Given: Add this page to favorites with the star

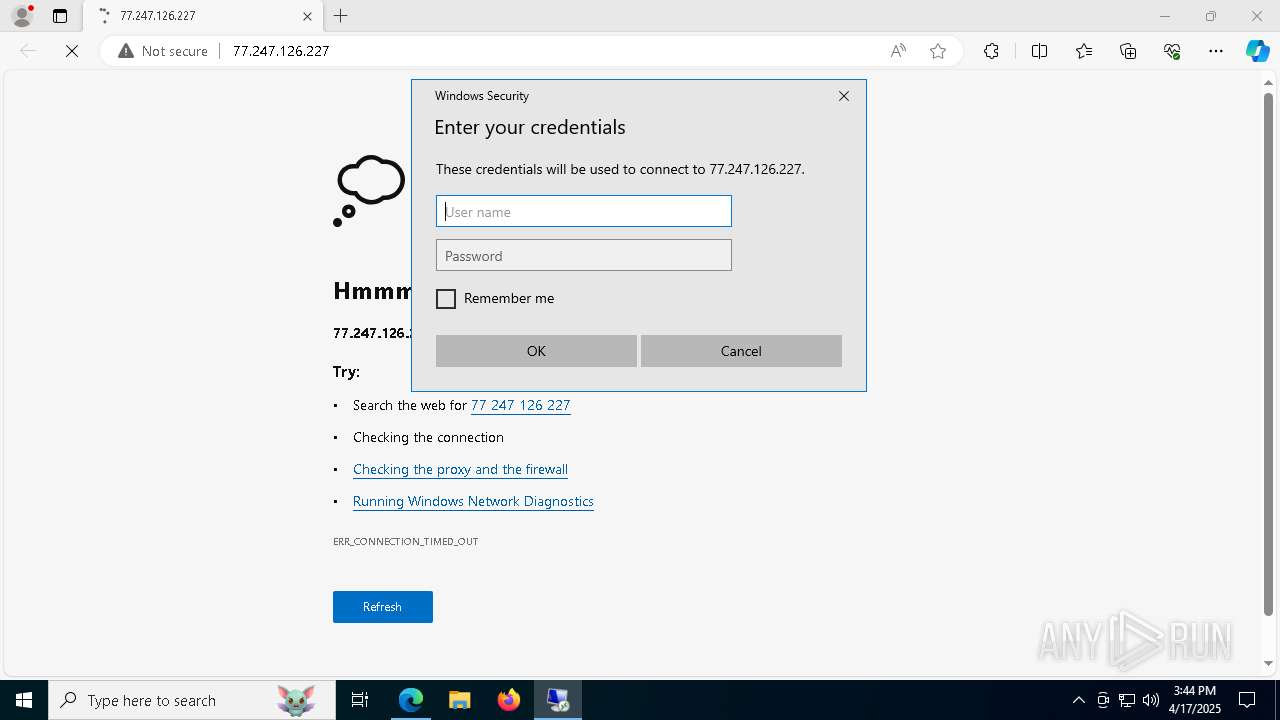Looking at the screenshot, I should pos(938,51).
